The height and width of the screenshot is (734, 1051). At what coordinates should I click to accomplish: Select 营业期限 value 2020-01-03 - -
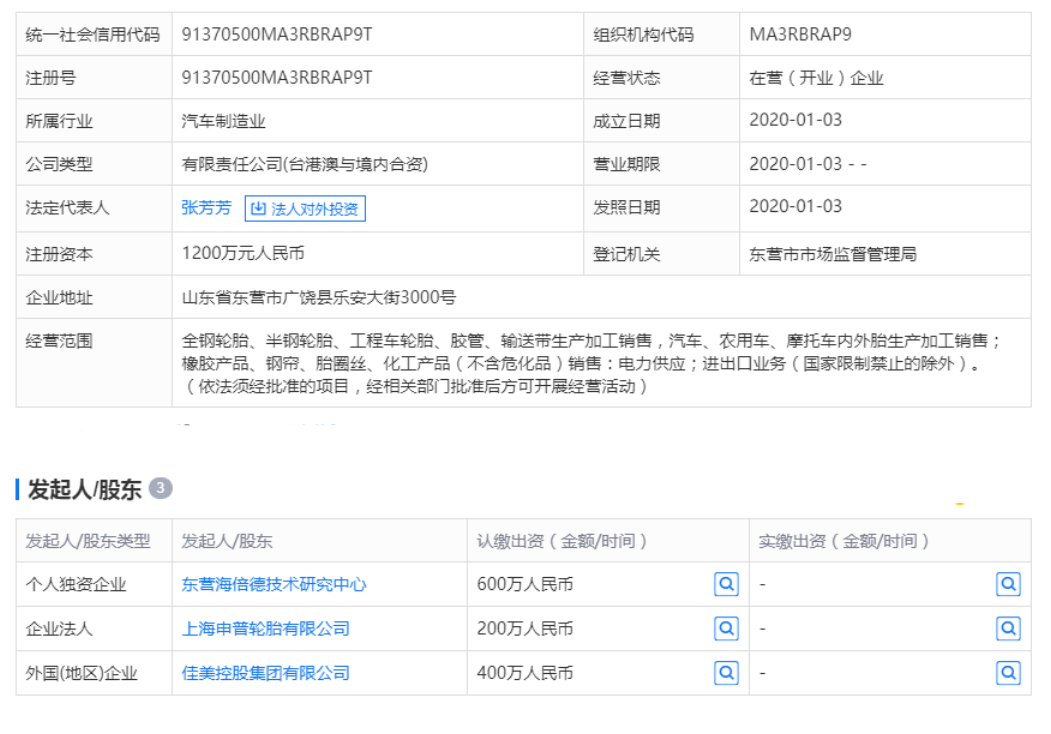808,164
